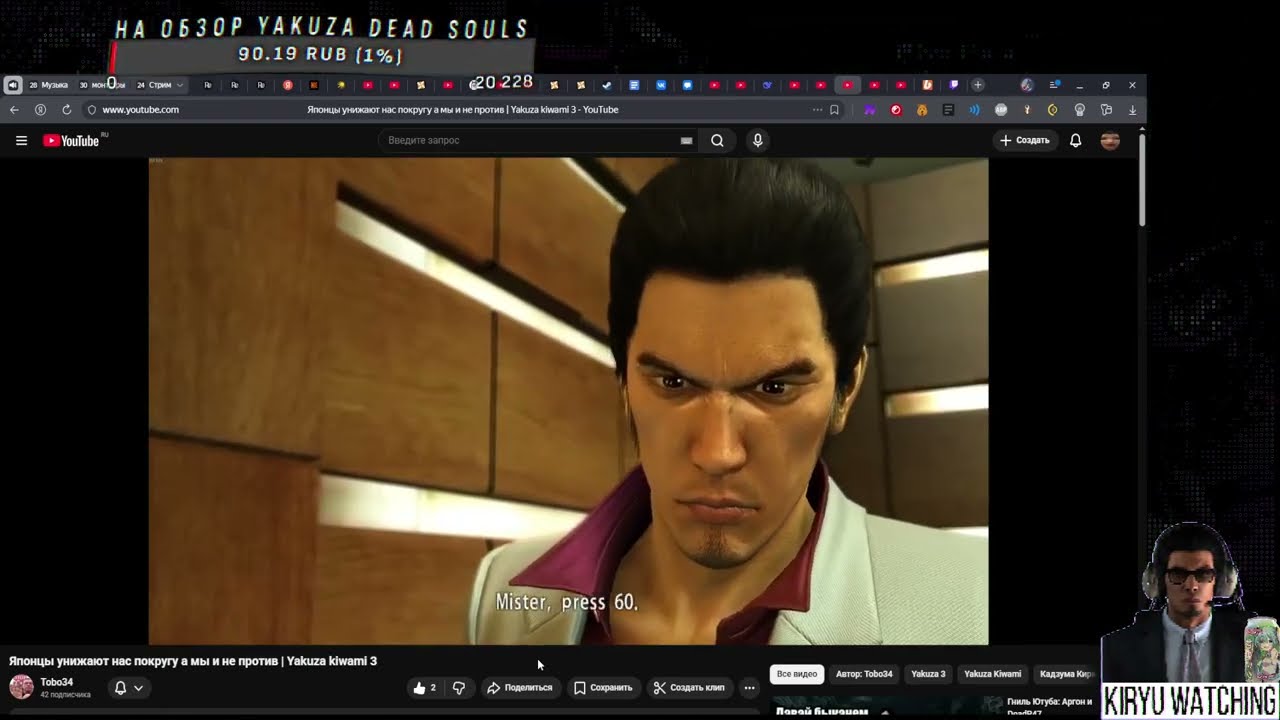Select the Yakuza Kiwami filter chip
The width and height of the screenshot is (1280, 720).
coord(992,674)
